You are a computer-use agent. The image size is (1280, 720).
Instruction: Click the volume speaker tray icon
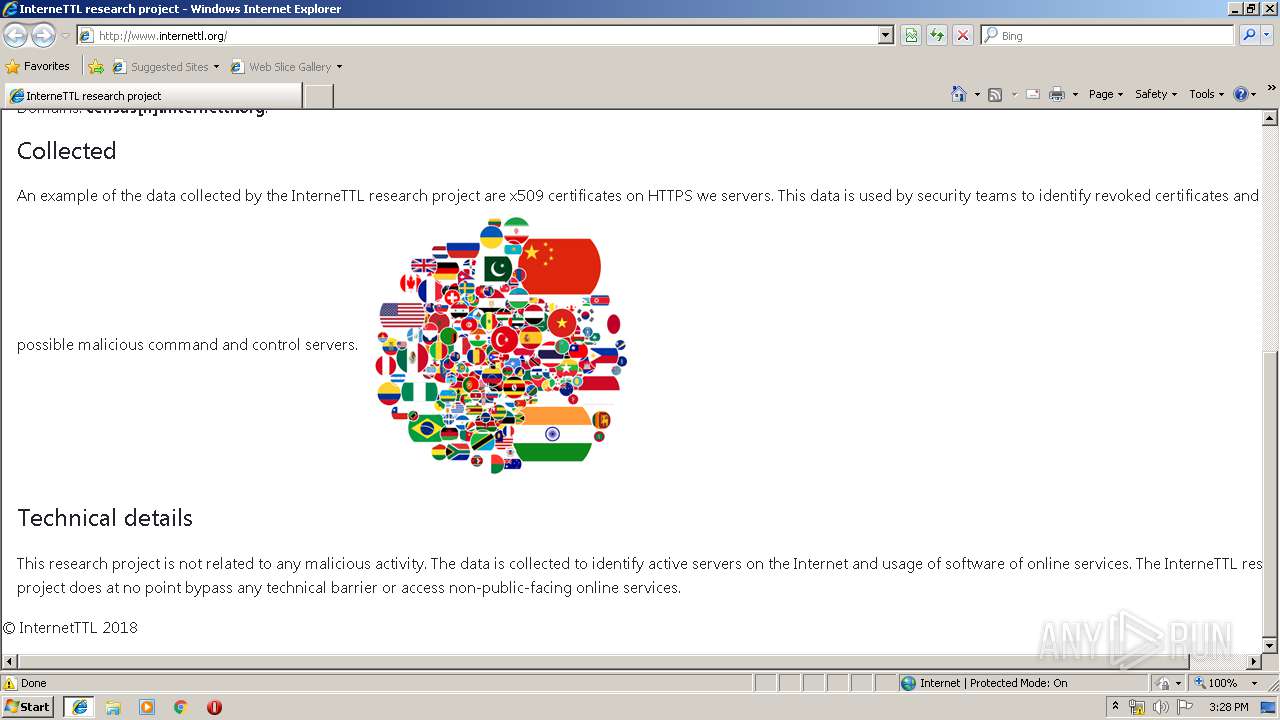coord(1160,707)
